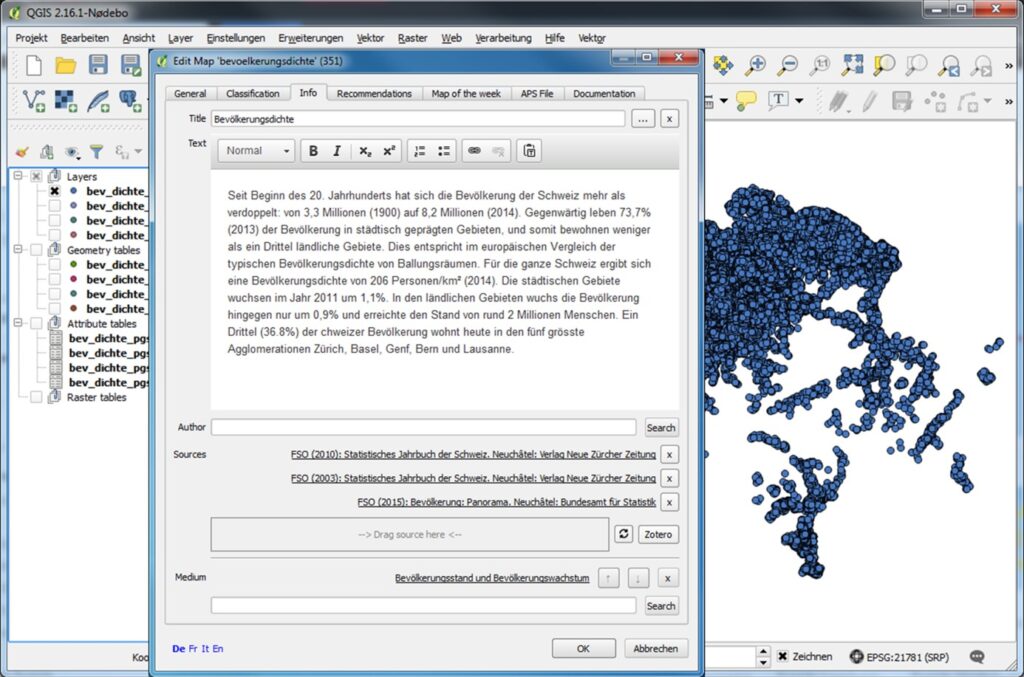1024x677 pixels.
Task: Enable the Geometry tables group checkbox
Action: pyautogui.click(x=36, y=250)
